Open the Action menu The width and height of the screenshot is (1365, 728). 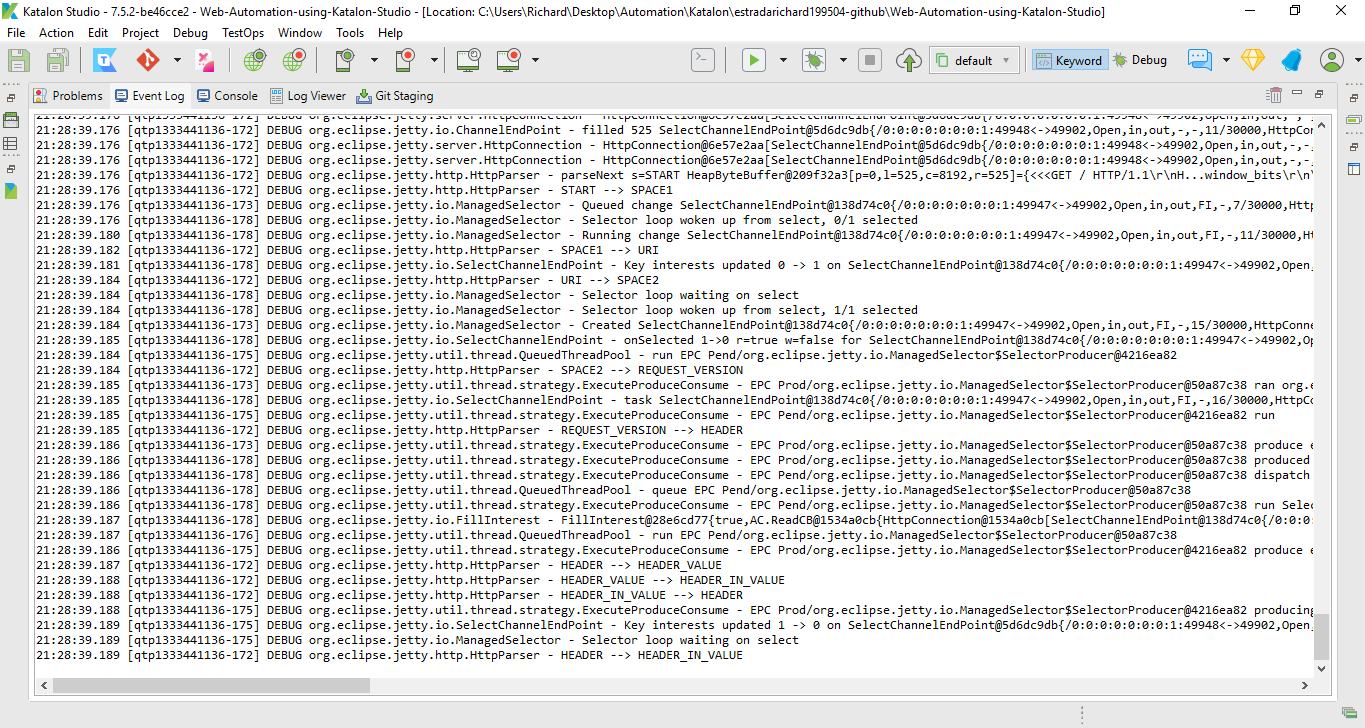(x=56, y=33)
